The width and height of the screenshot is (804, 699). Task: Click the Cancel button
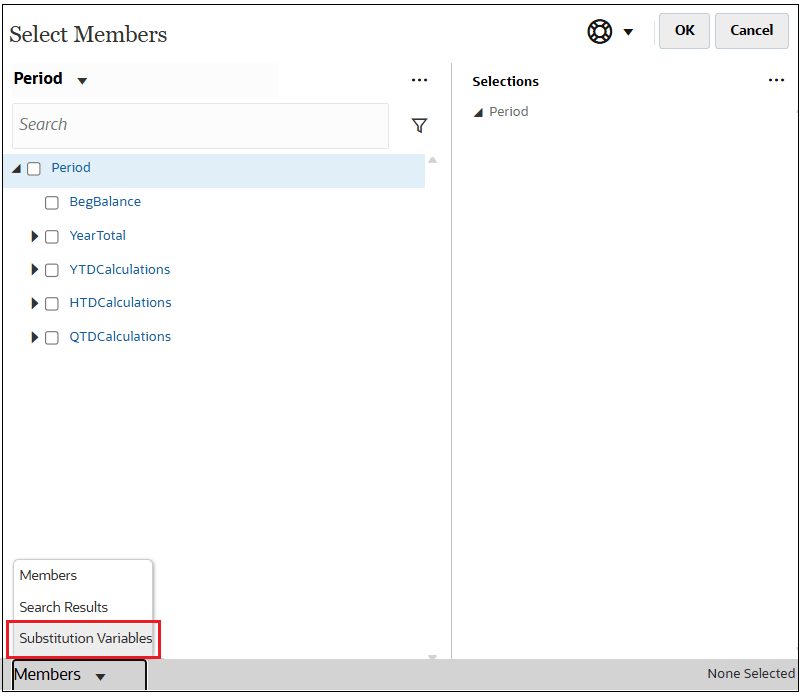pyautogui.click(x=751, y=31)
